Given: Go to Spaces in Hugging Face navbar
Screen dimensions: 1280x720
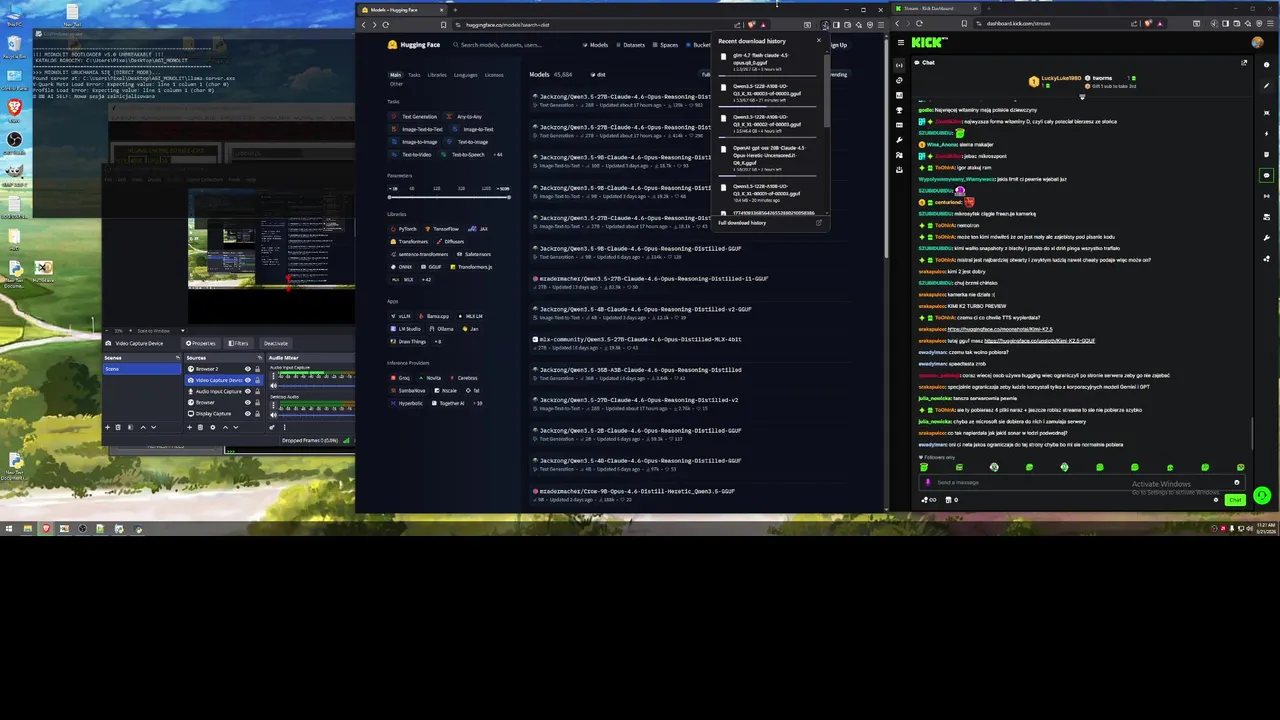Looking at the screenshot, I should pos(666,45).
